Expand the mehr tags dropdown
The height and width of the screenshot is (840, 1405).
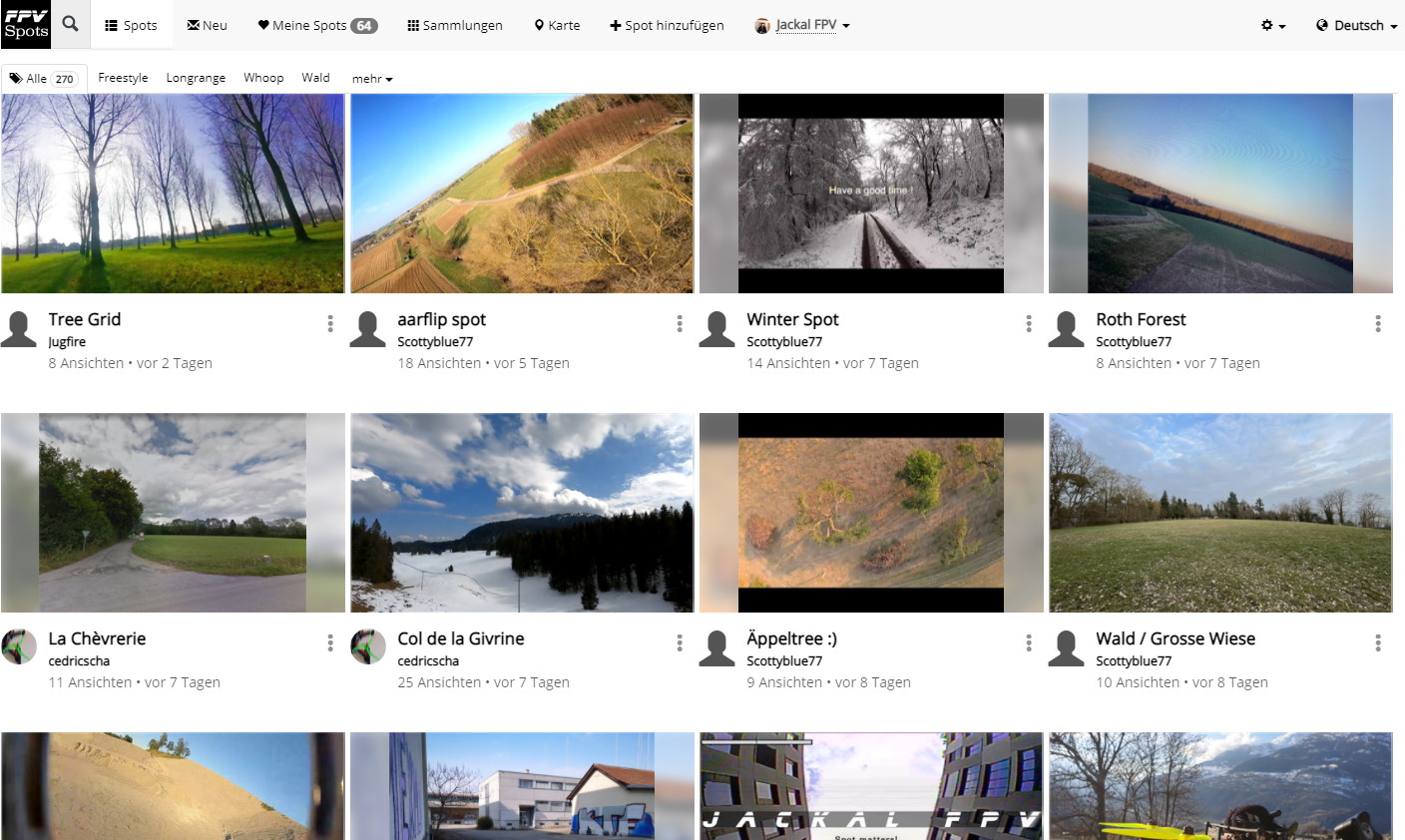(372, 79)
